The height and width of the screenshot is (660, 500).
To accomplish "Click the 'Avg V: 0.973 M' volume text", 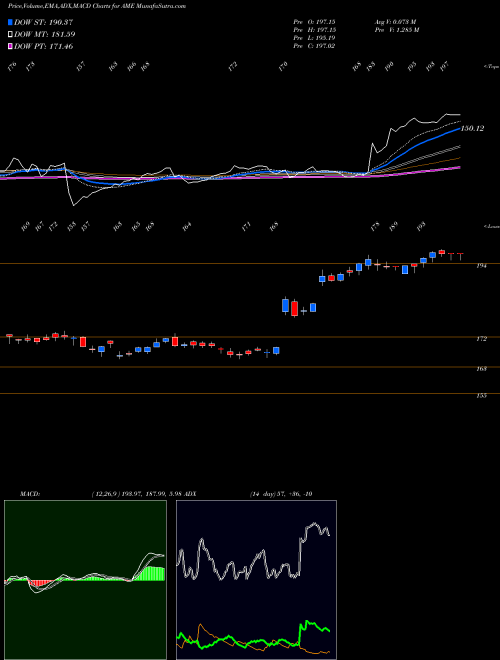I will tap(395, 22).
